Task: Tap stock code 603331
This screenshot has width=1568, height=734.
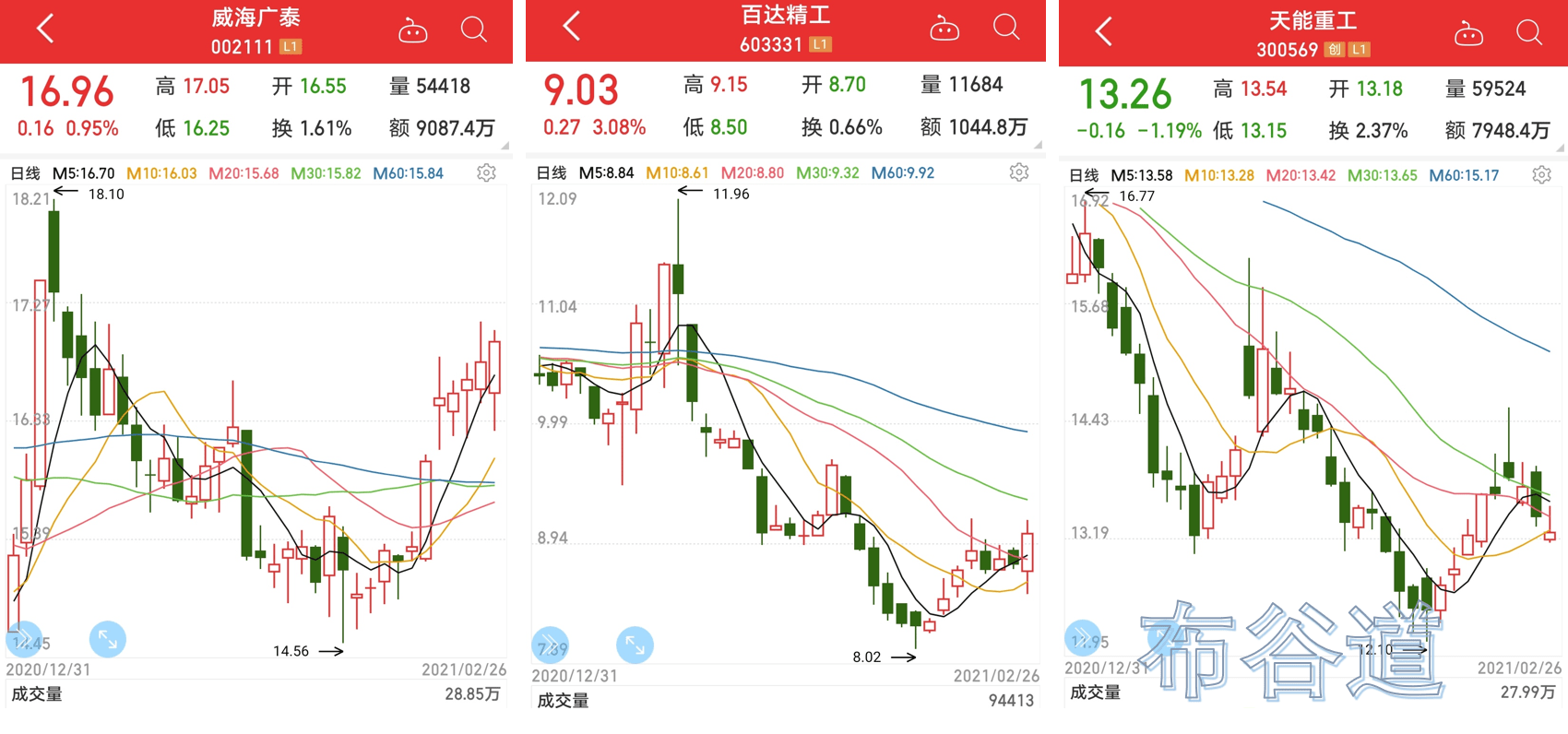Action: [x=771, y=44]
